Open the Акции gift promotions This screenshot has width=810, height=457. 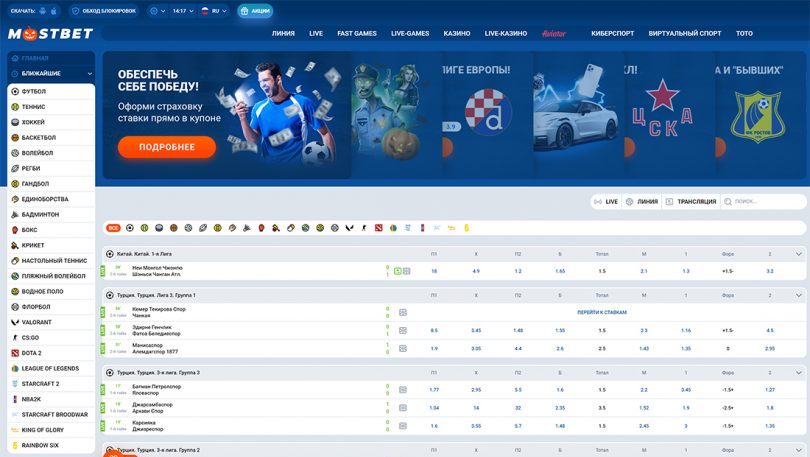pyautogui.click(x=256, y=11)
